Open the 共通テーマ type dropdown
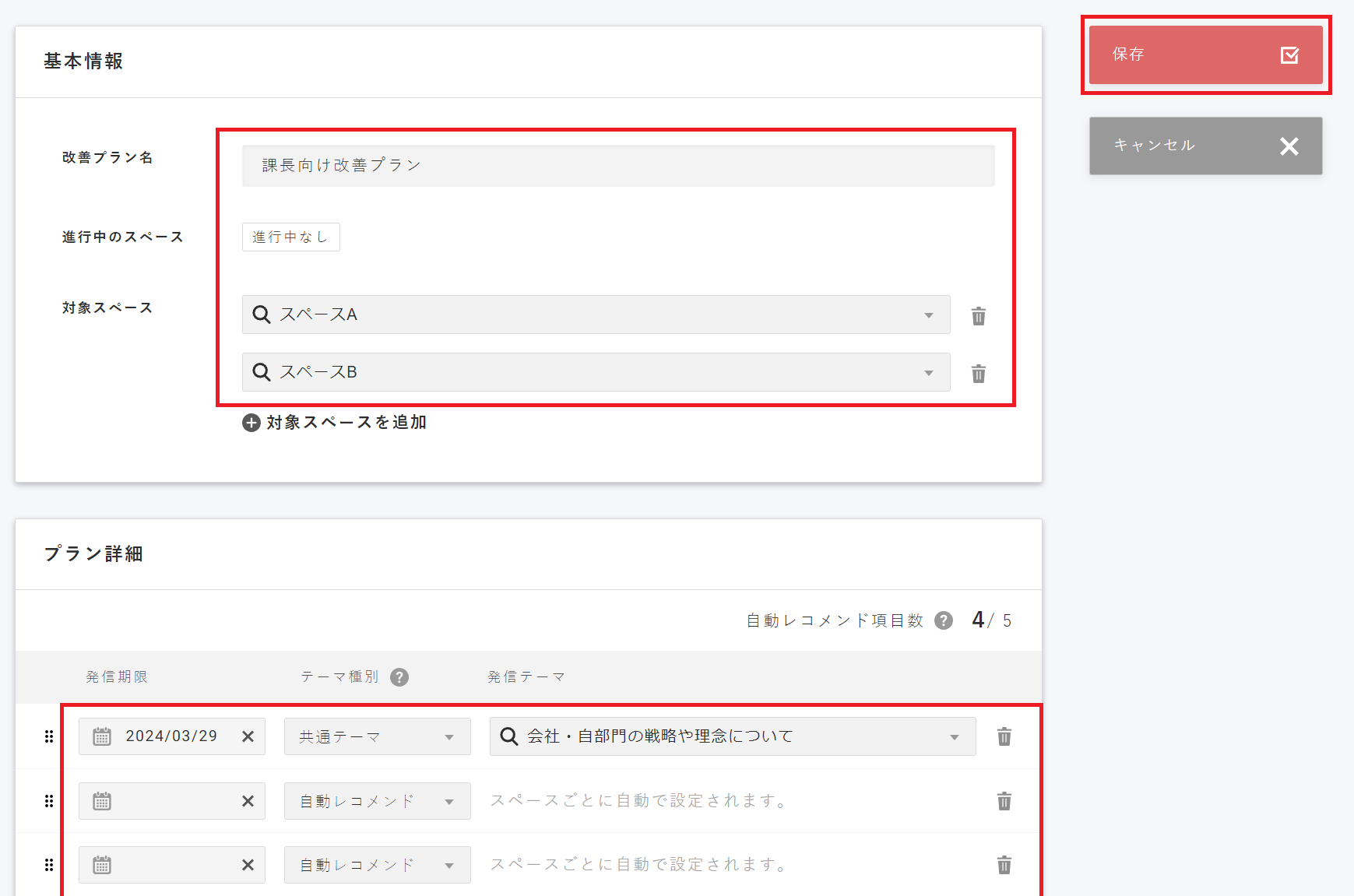1354x896 pixels. (x=377, y=736)
